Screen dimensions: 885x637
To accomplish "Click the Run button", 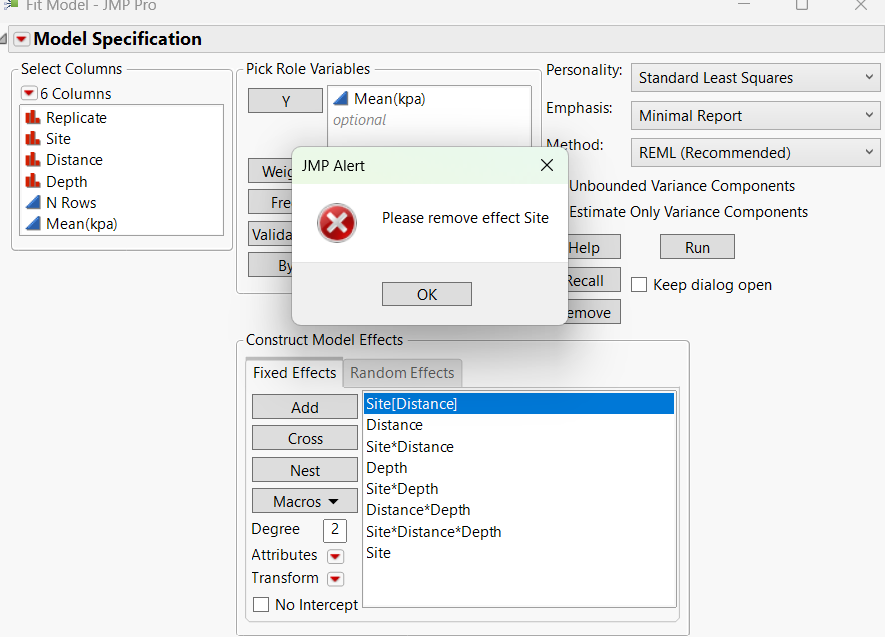I will coord(697,247).
